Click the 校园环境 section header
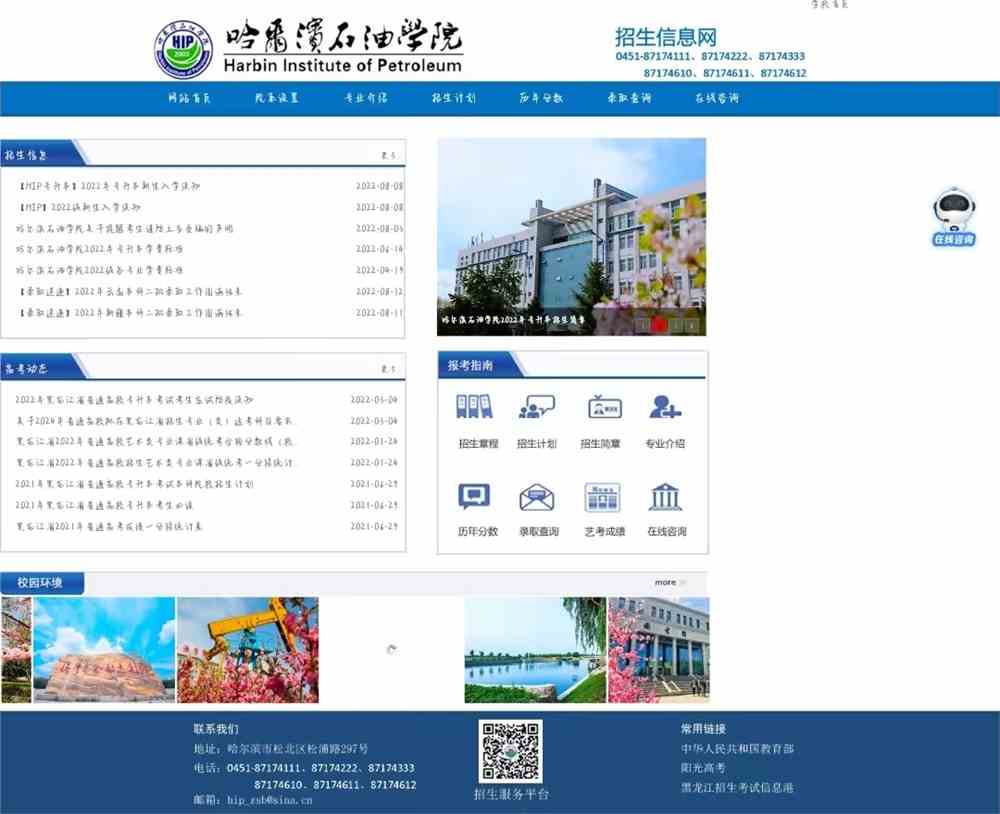 [x=40, y=583]
